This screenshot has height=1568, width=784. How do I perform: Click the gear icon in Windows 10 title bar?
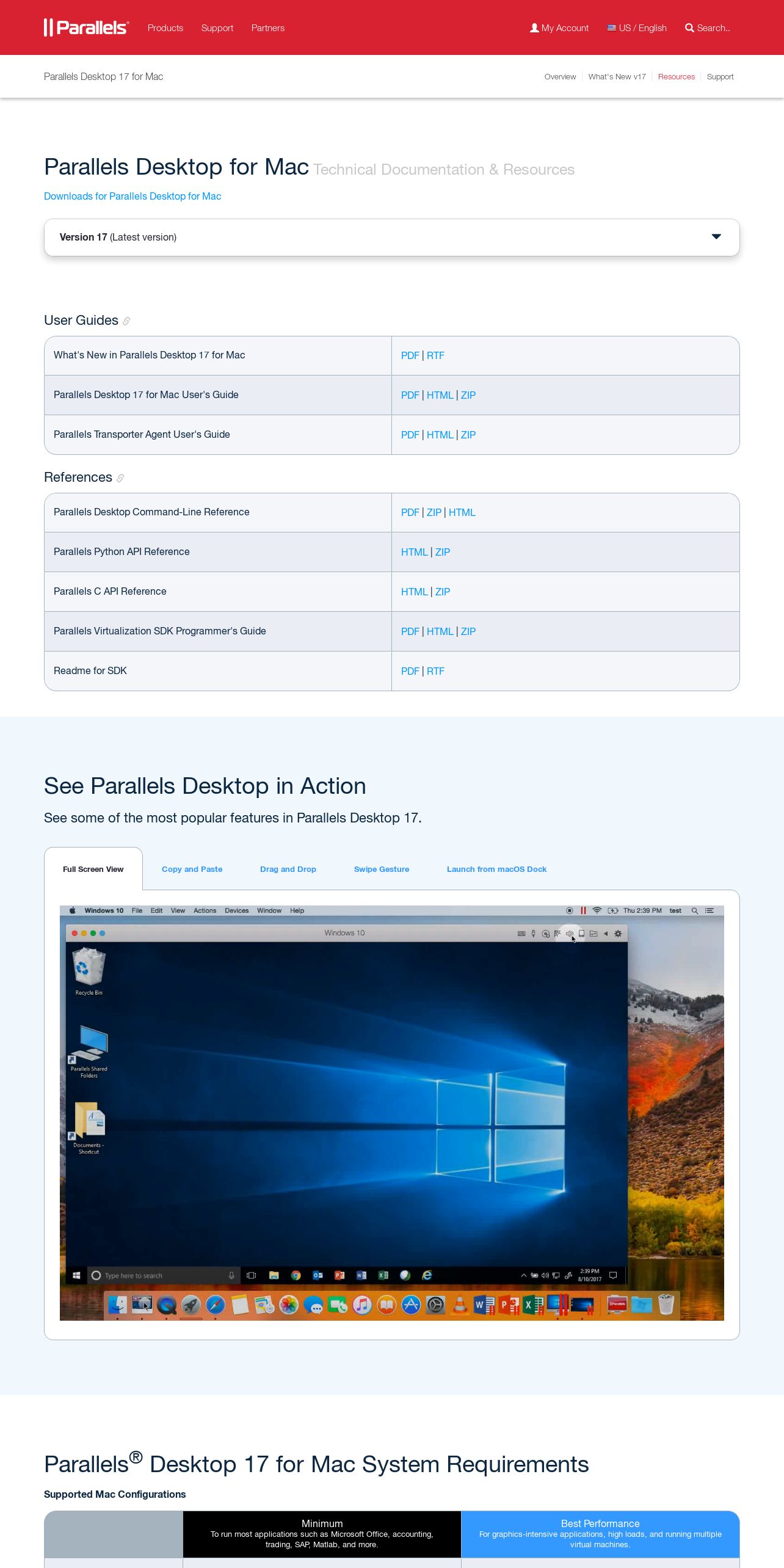pyautogui.click(x=618, y=934)
